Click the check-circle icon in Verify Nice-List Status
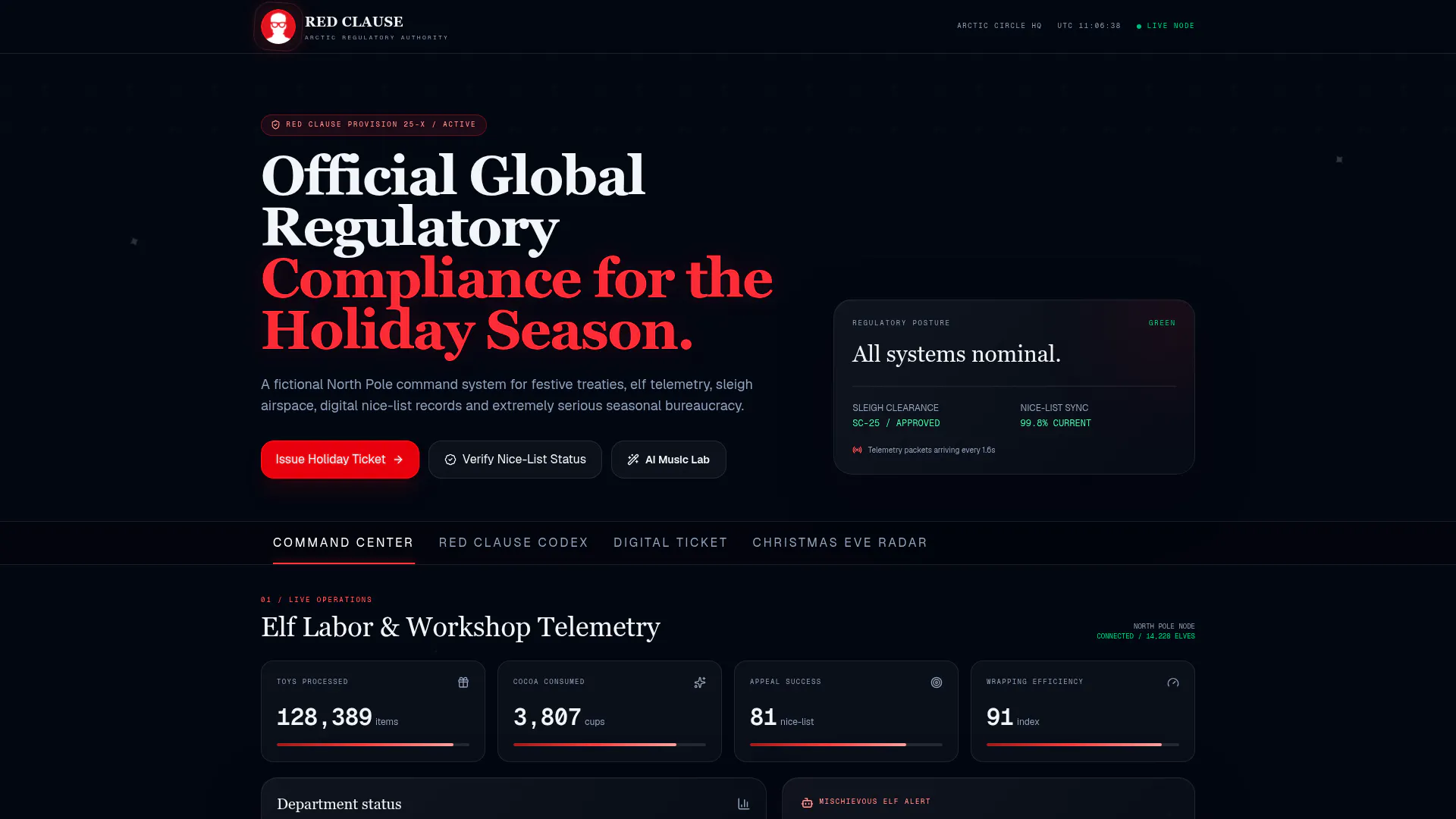The image size is (1456, 819). 450,460
